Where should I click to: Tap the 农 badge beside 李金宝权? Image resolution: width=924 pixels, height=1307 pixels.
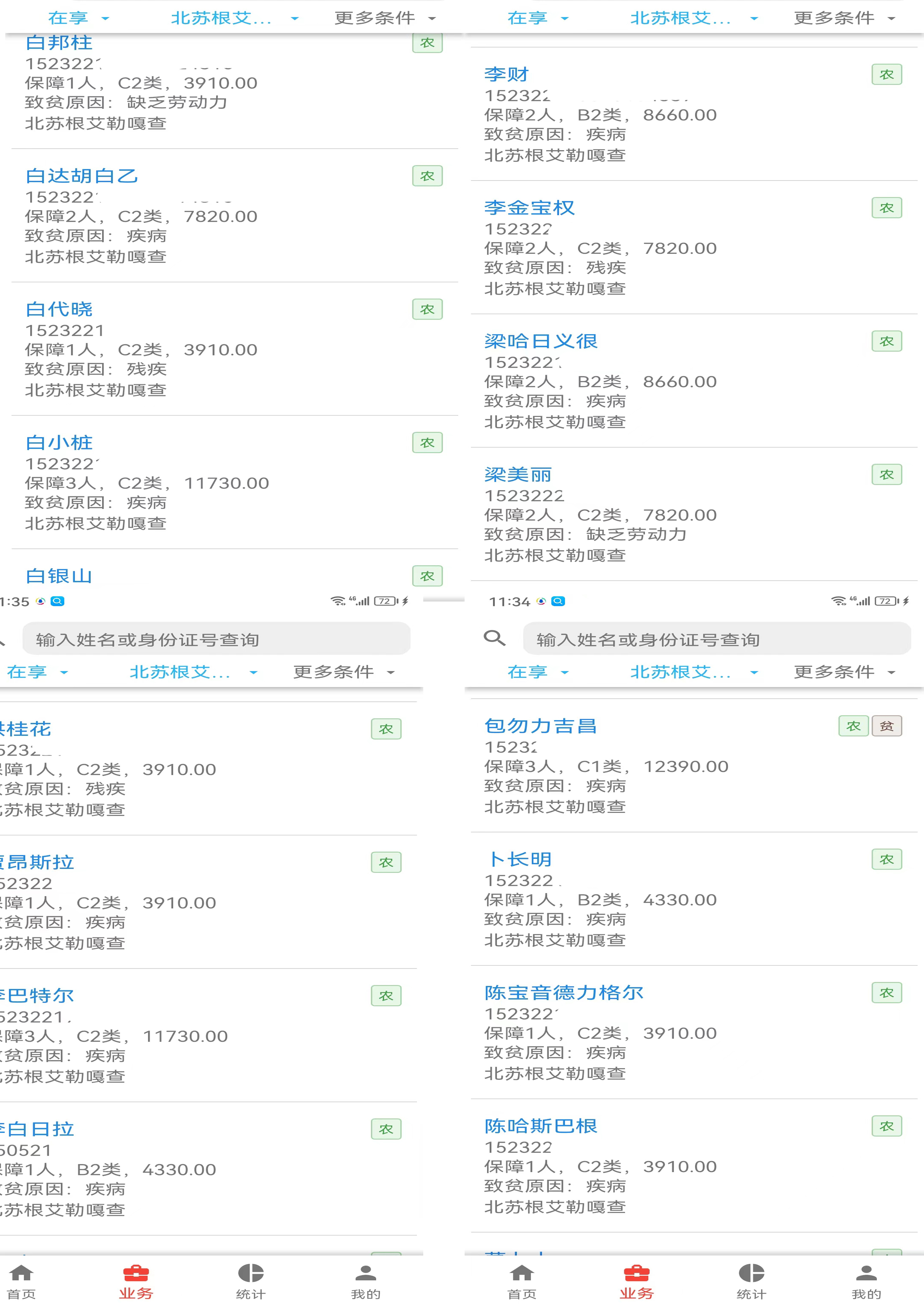886,208
